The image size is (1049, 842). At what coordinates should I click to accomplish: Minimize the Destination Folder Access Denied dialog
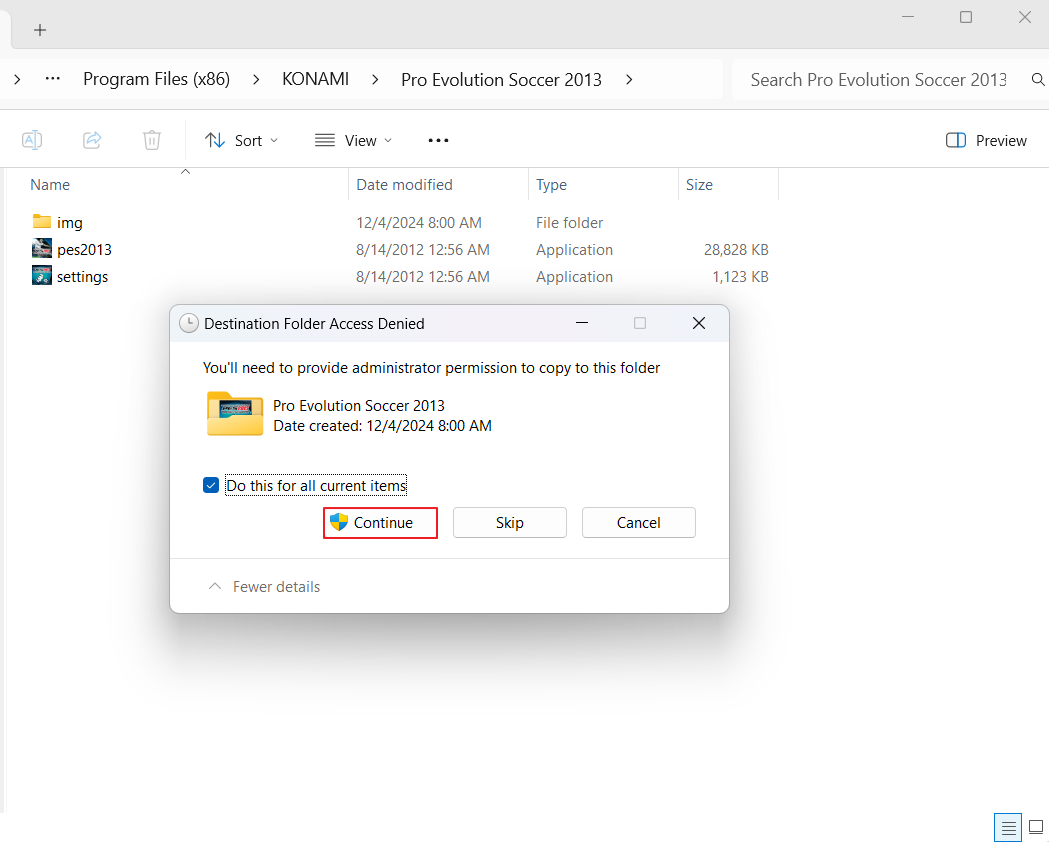(x=582, y=323)
